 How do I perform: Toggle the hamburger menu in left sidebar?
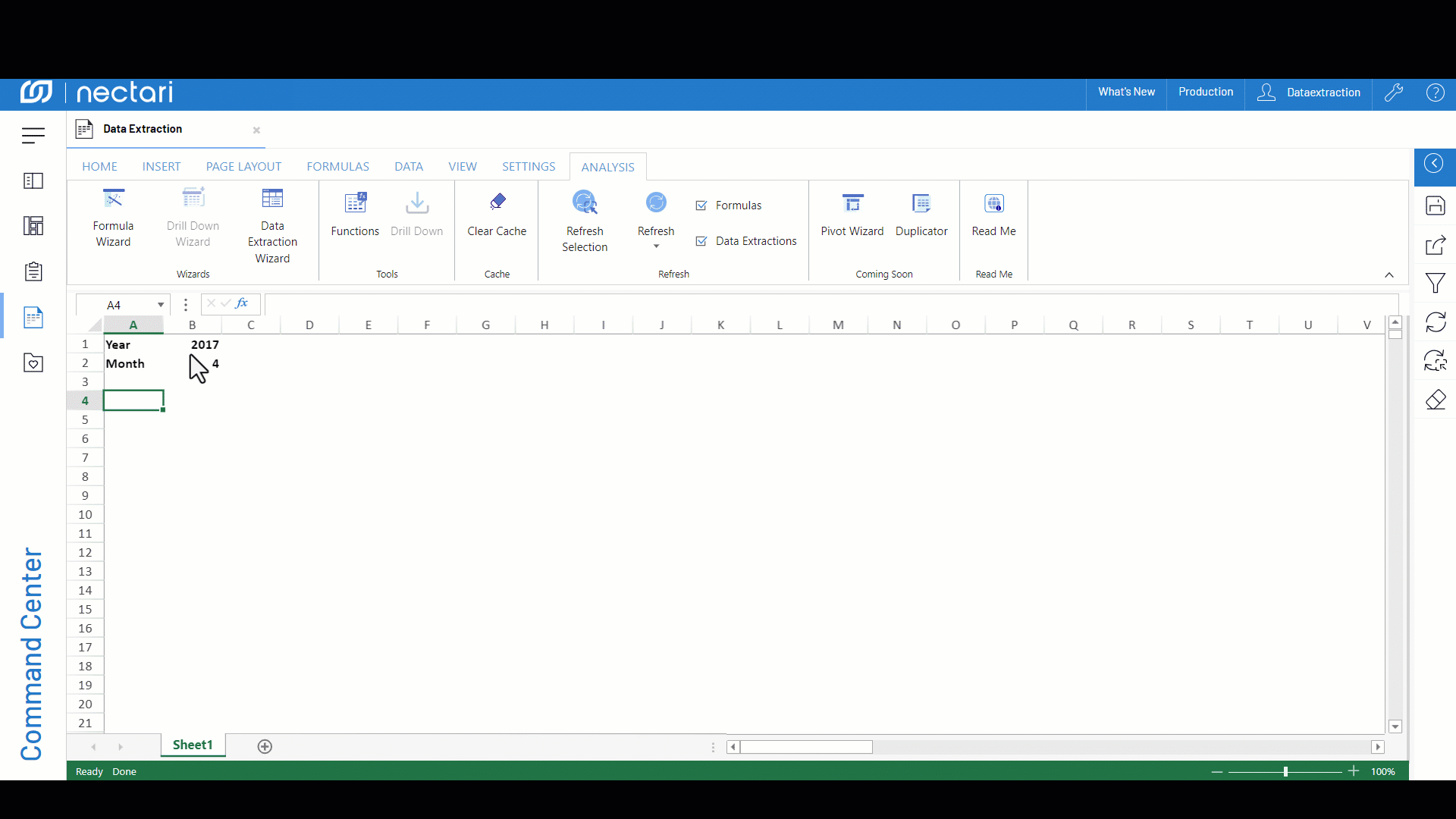33,135
